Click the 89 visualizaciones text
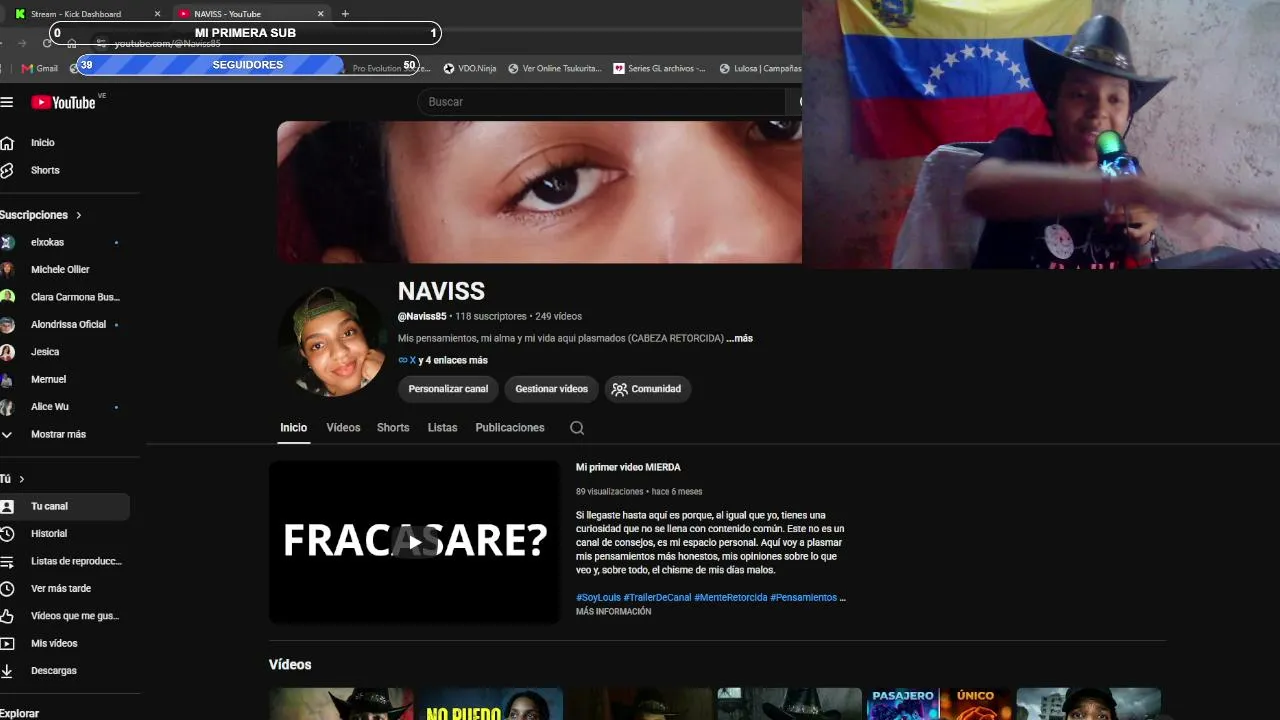Viewport: 1280px width, 720px height. [610, 492]
